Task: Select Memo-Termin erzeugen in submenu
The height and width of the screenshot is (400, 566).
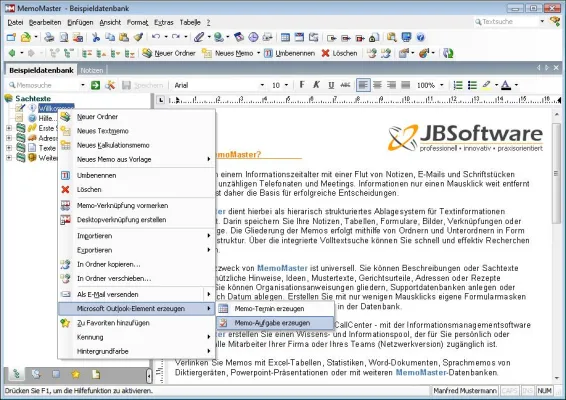Action: (275, 309)
